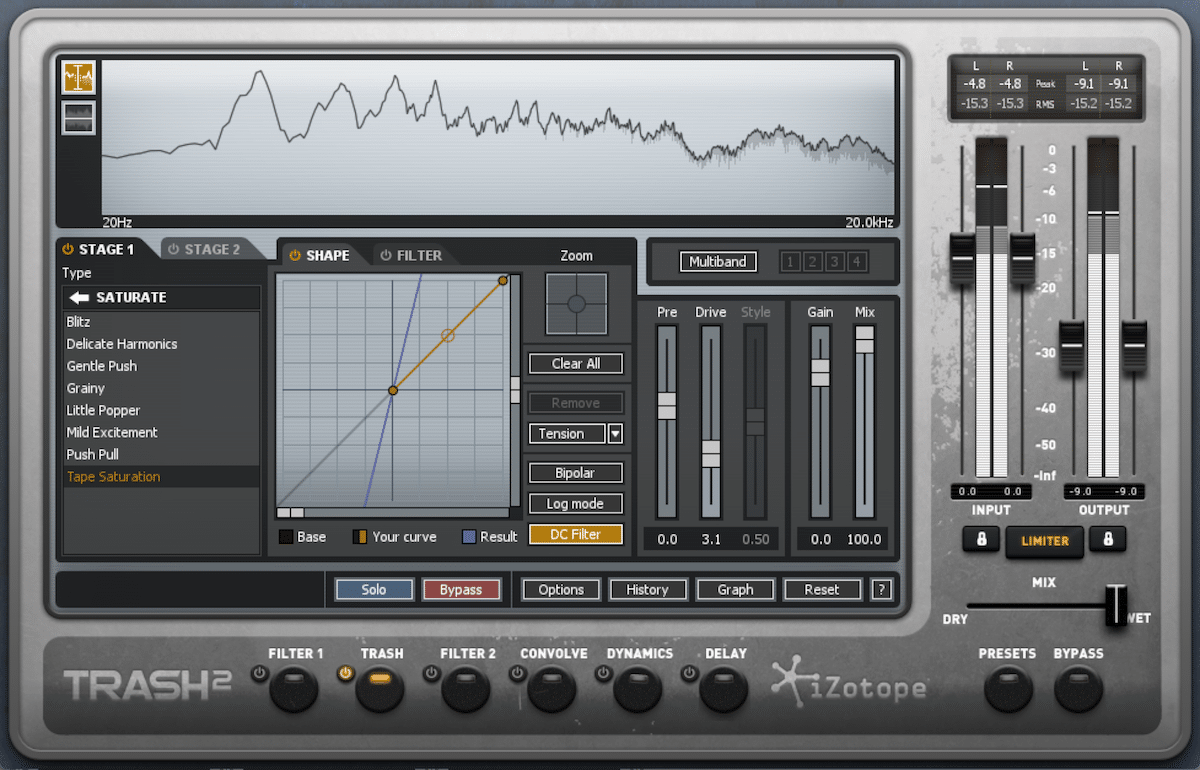Select the spectrum analyzer view icon

pyautogui.click(x=77, y=77)
